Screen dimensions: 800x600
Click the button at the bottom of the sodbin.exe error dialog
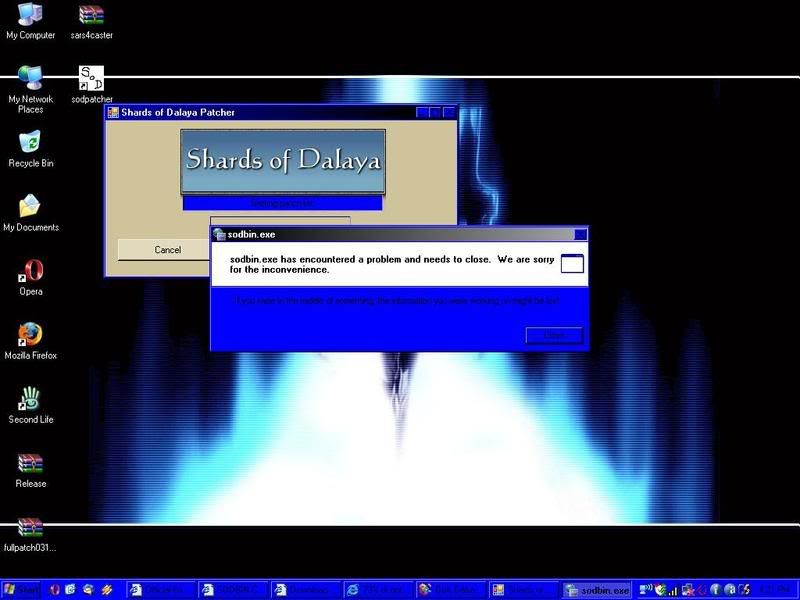[x=554, y=335]
